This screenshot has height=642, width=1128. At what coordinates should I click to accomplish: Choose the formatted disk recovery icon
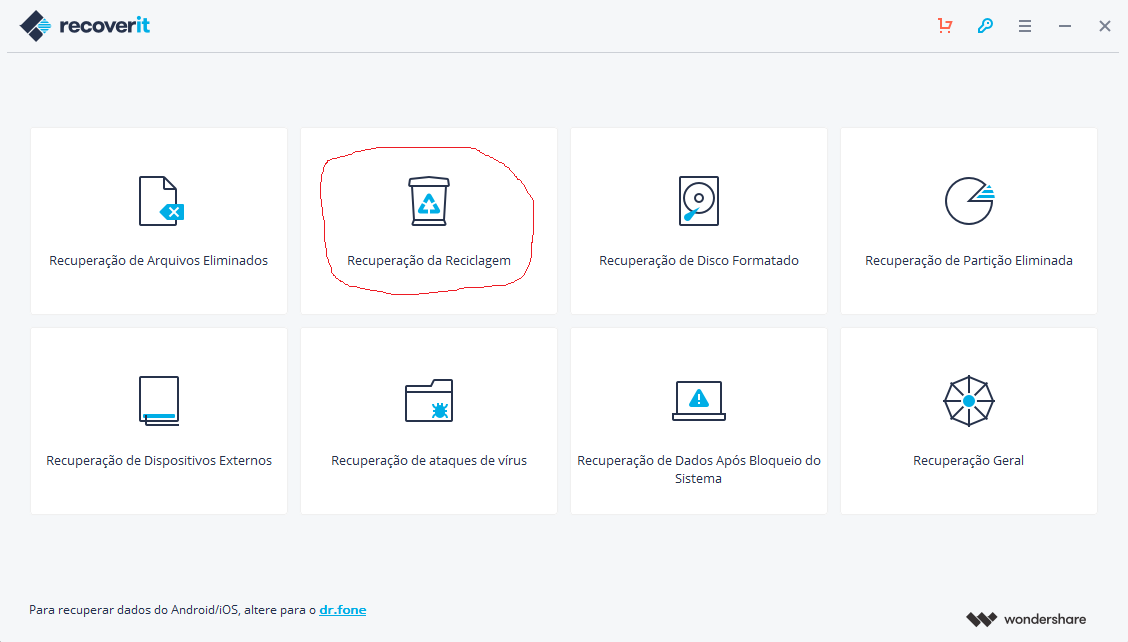coord(698,201)
